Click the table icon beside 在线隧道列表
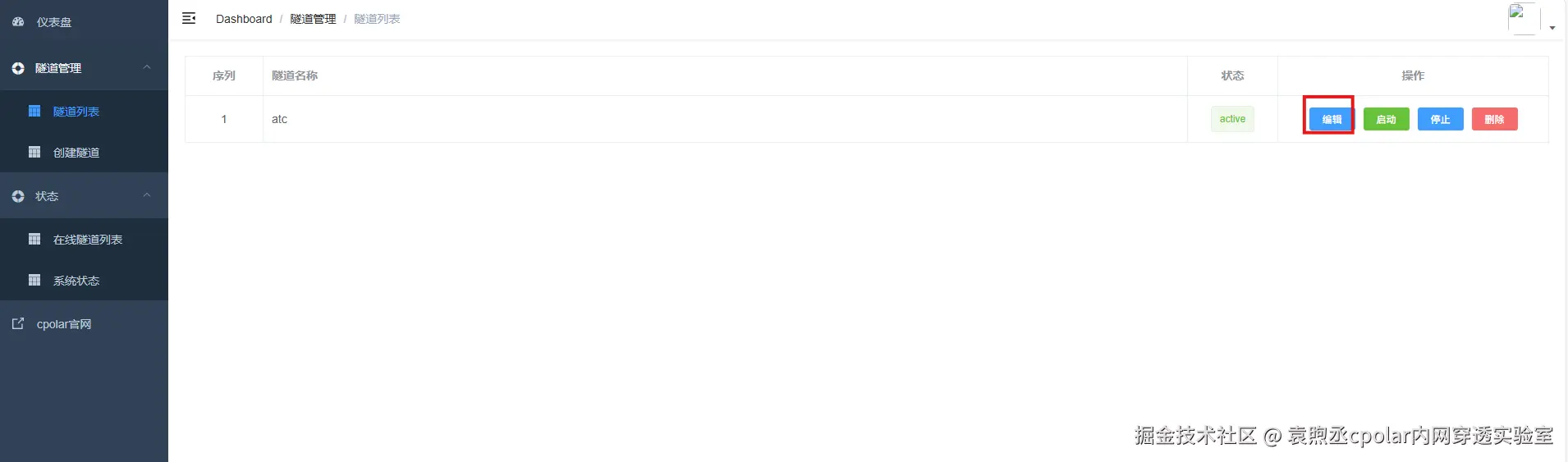The height and width of the screenshot is (462, 1568). click(x=34, y=239)
